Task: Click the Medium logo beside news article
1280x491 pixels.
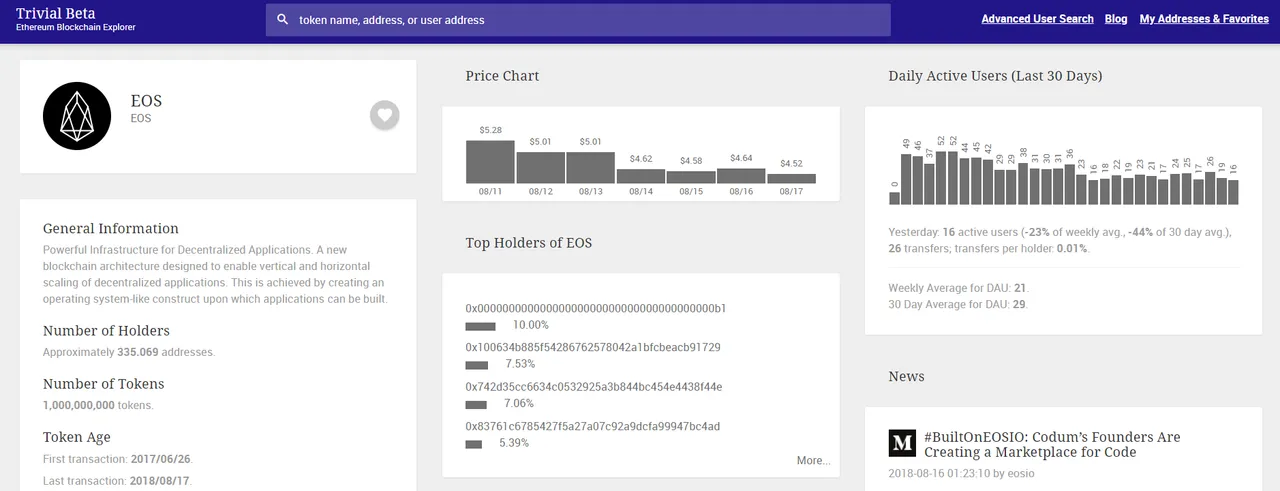Action: pyautogui.click(x=902, y=443)
